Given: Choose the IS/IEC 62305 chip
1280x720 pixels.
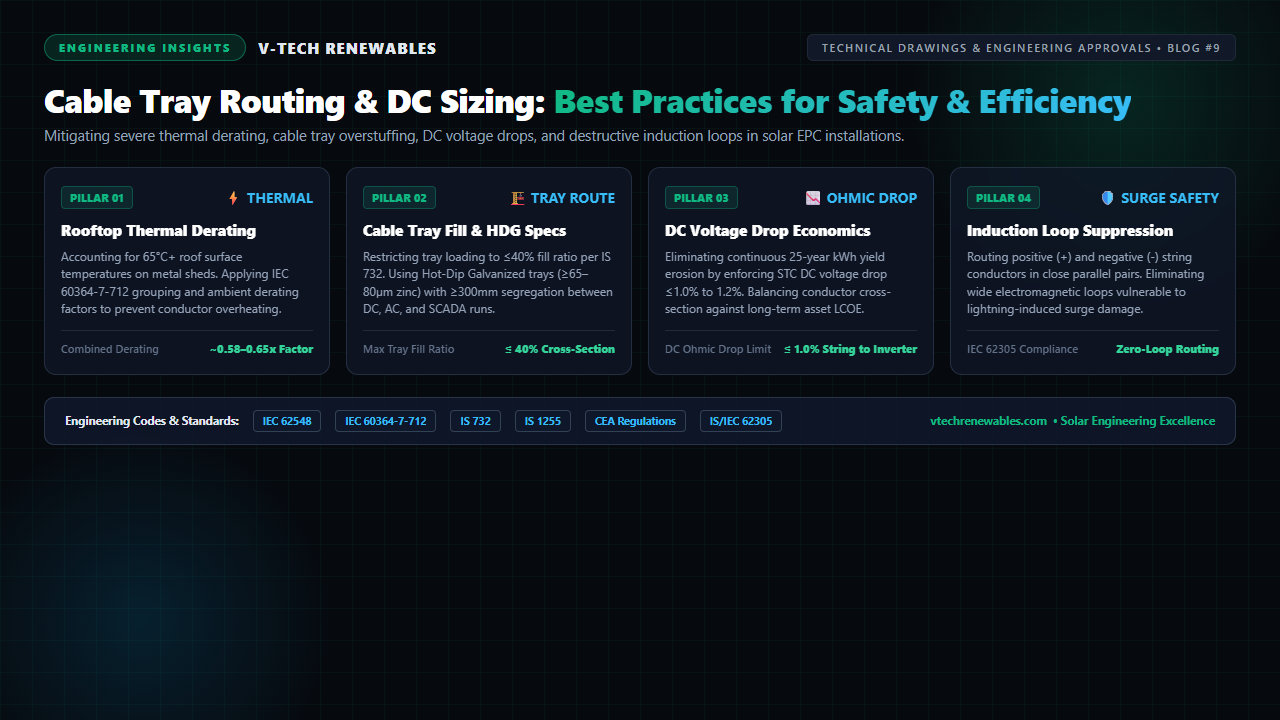Looking at the screenshot, I should (x=741, y=421).
